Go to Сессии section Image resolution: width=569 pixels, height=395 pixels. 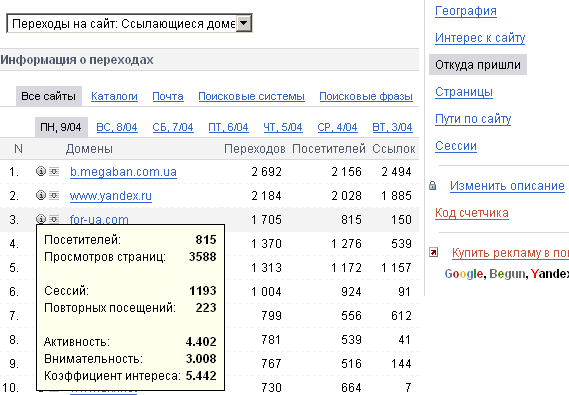456,146
